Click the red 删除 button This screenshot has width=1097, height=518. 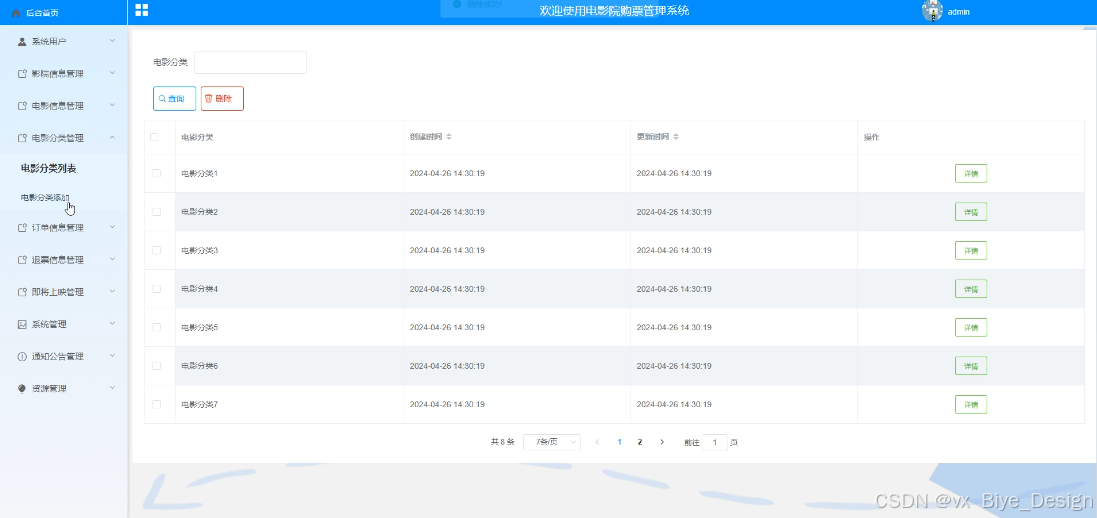coord(222,99)
